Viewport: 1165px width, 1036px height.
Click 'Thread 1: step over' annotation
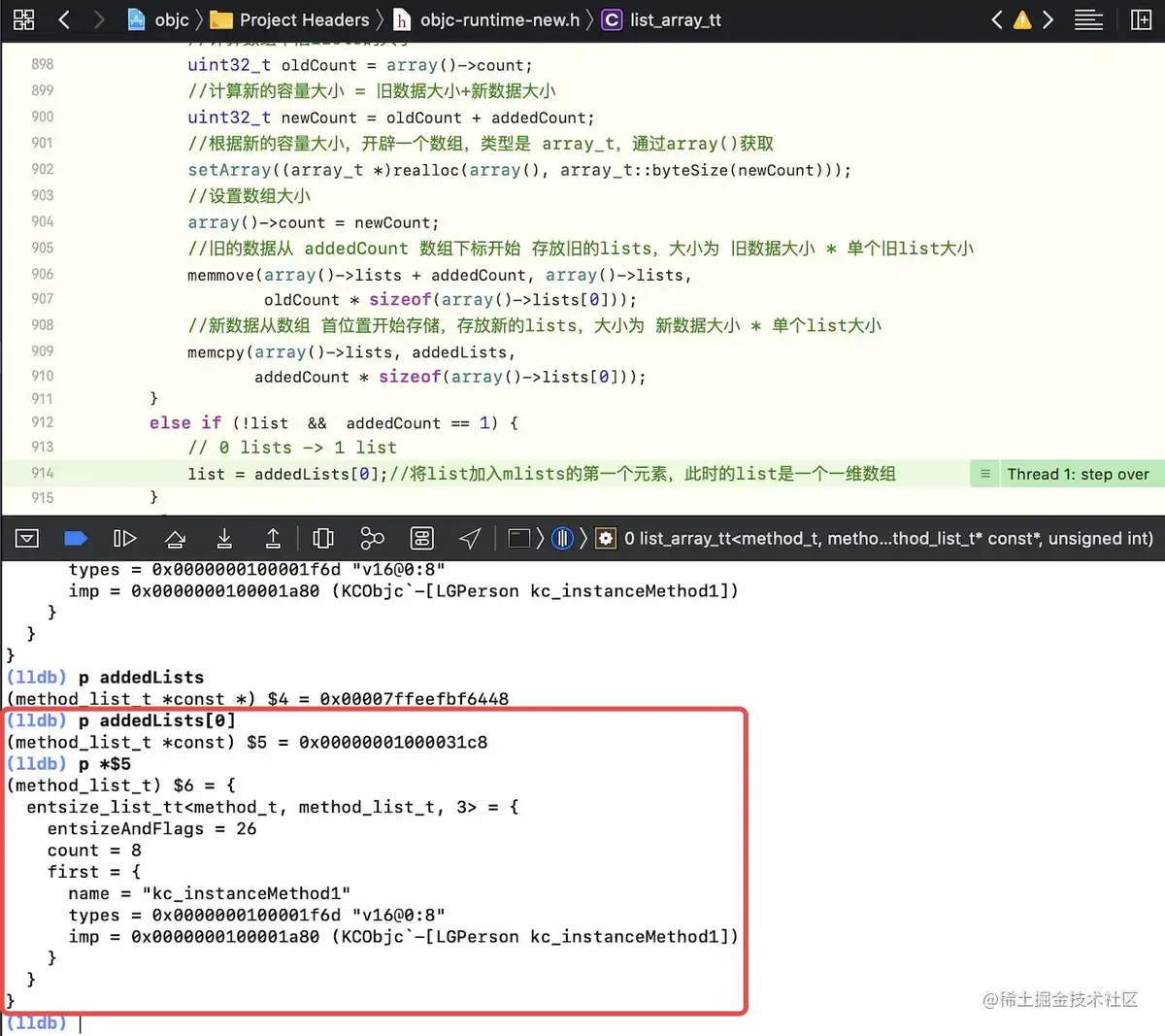pyautogui.click(x=1078, y=474)
